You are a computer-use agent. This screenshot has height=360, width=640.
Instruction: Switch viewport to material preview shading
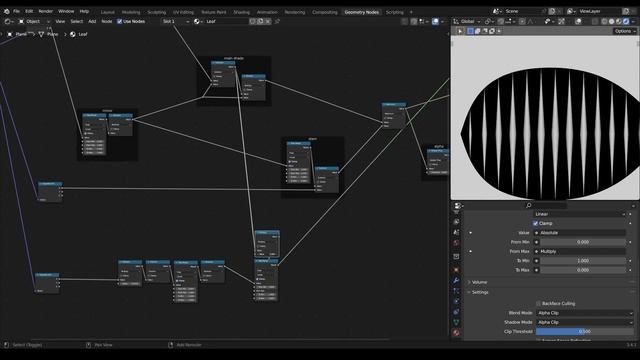pyautogui.click(x=619, y=21)
